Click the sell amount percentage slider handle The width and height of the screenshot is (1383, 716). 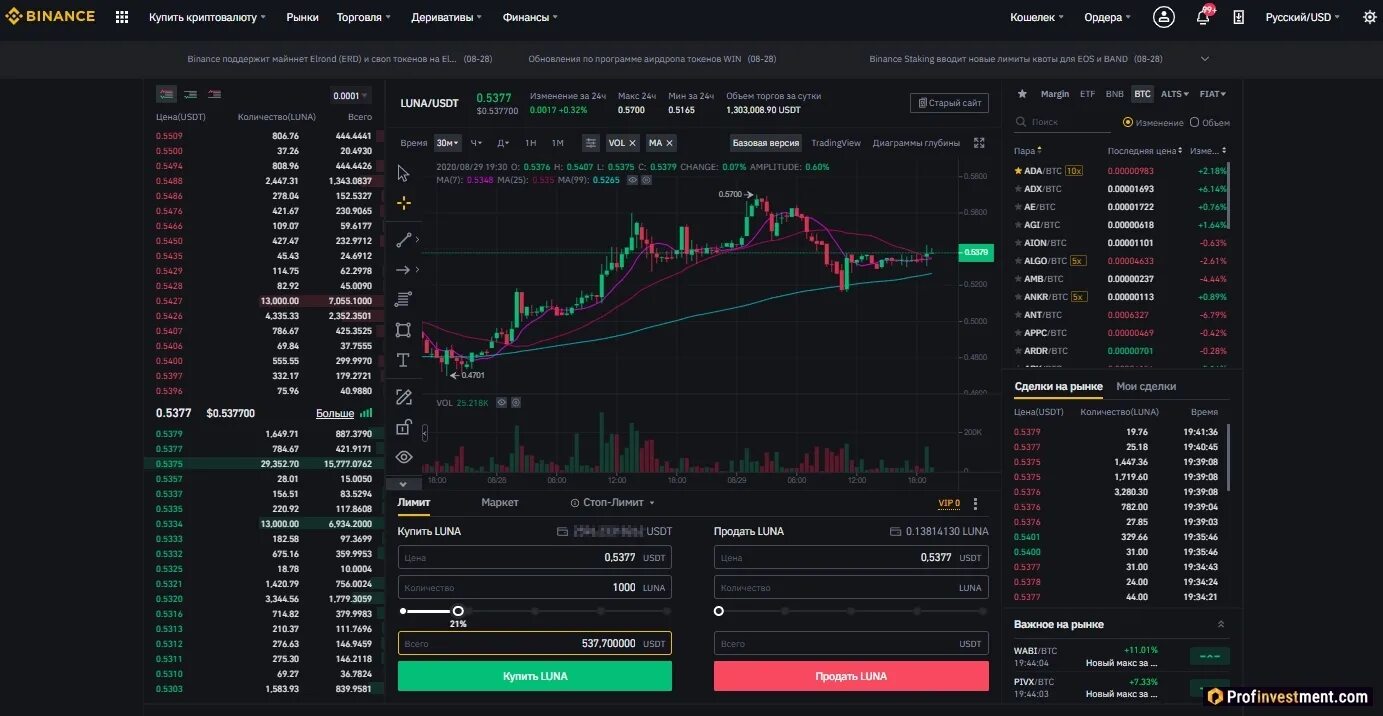719,610
